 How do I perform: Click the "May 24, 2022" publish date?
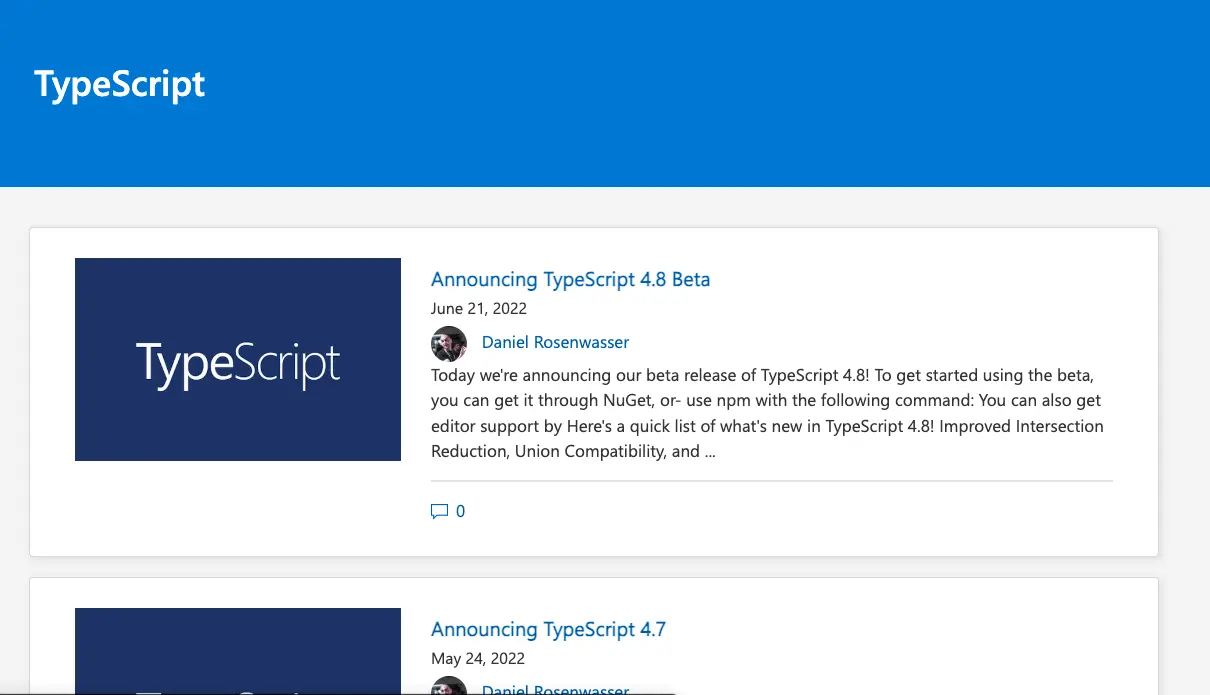[478, 658]
